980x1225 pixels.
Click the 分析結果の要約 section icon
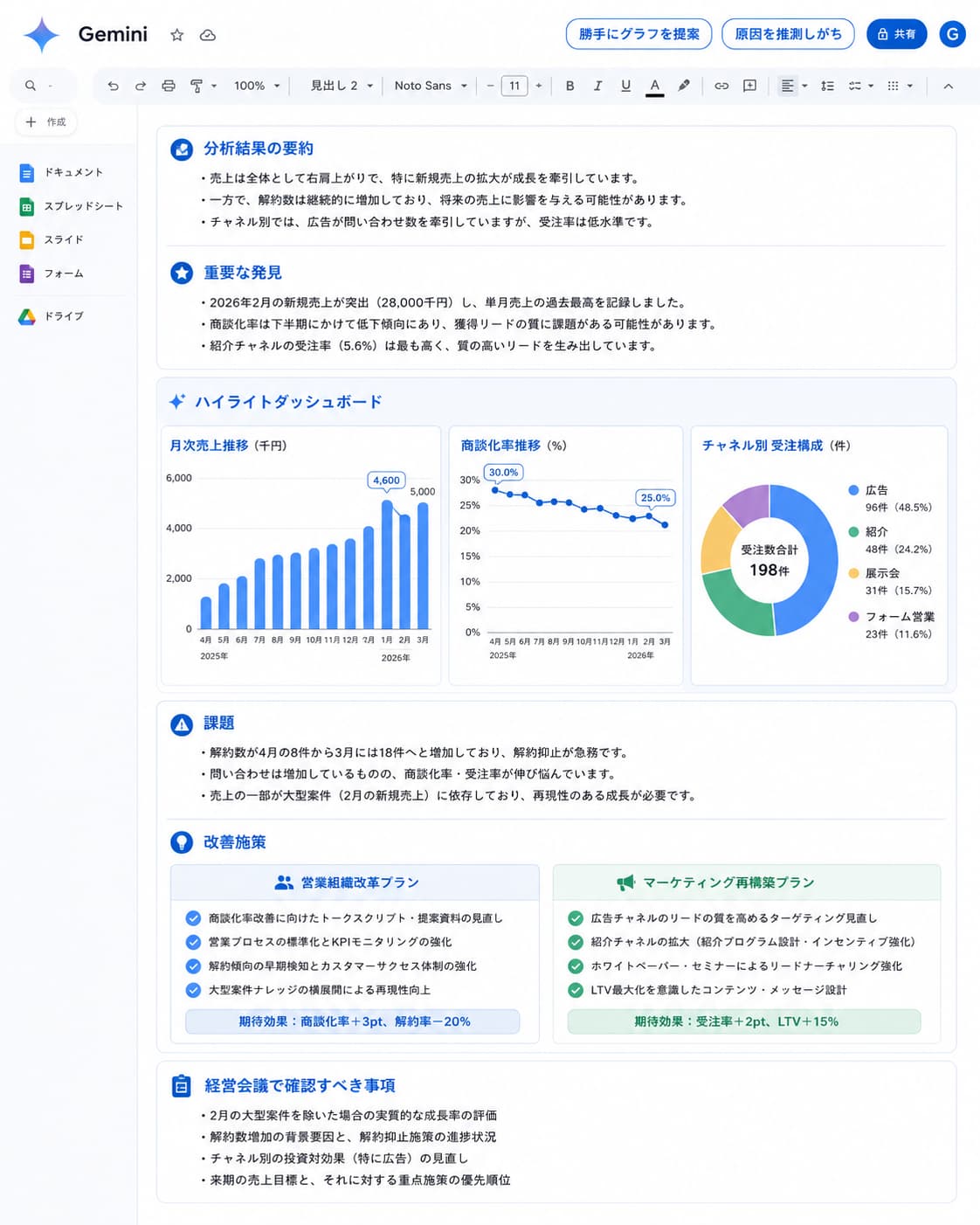click(182, 149)
